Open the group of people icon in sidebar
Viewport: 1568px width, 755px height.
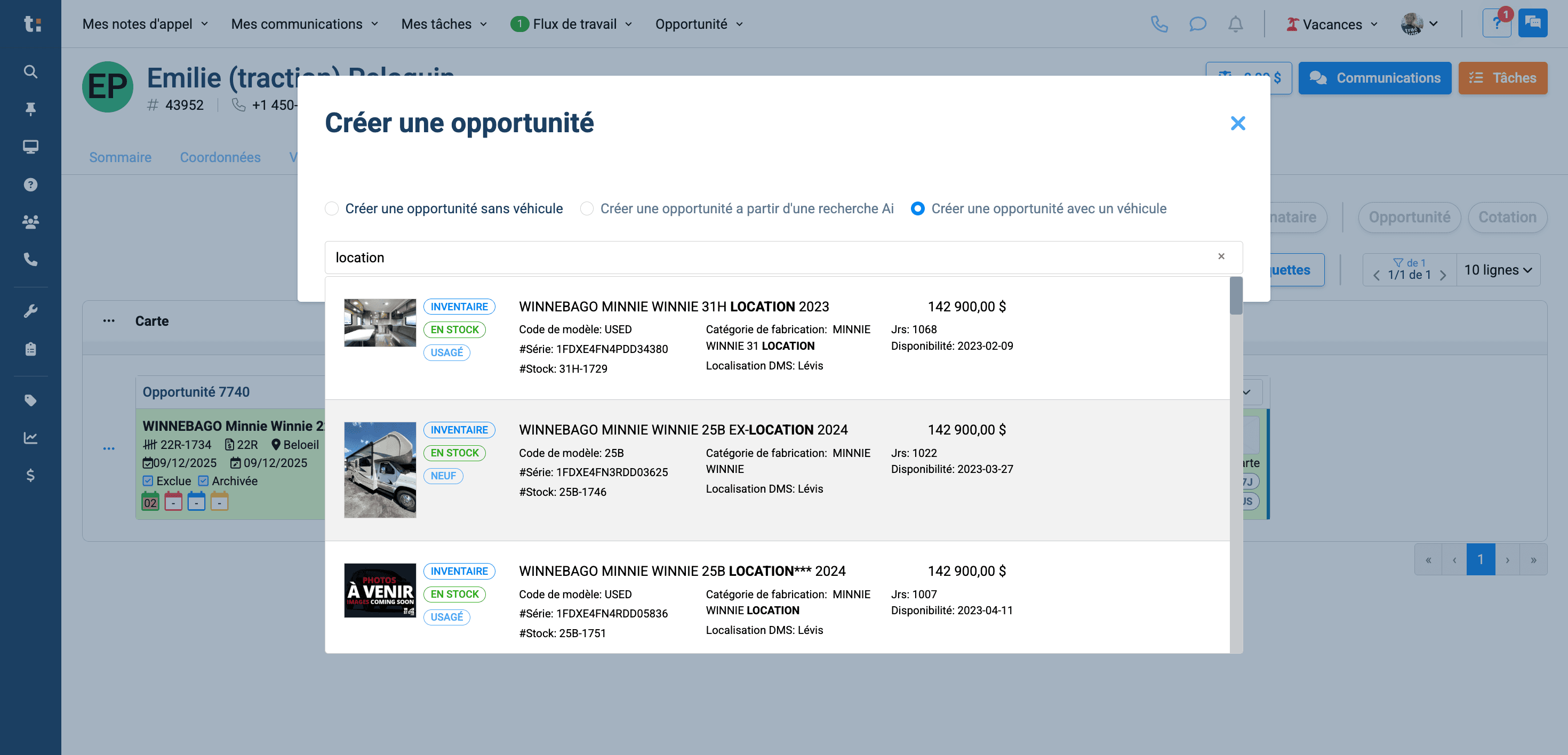(30, 221)
